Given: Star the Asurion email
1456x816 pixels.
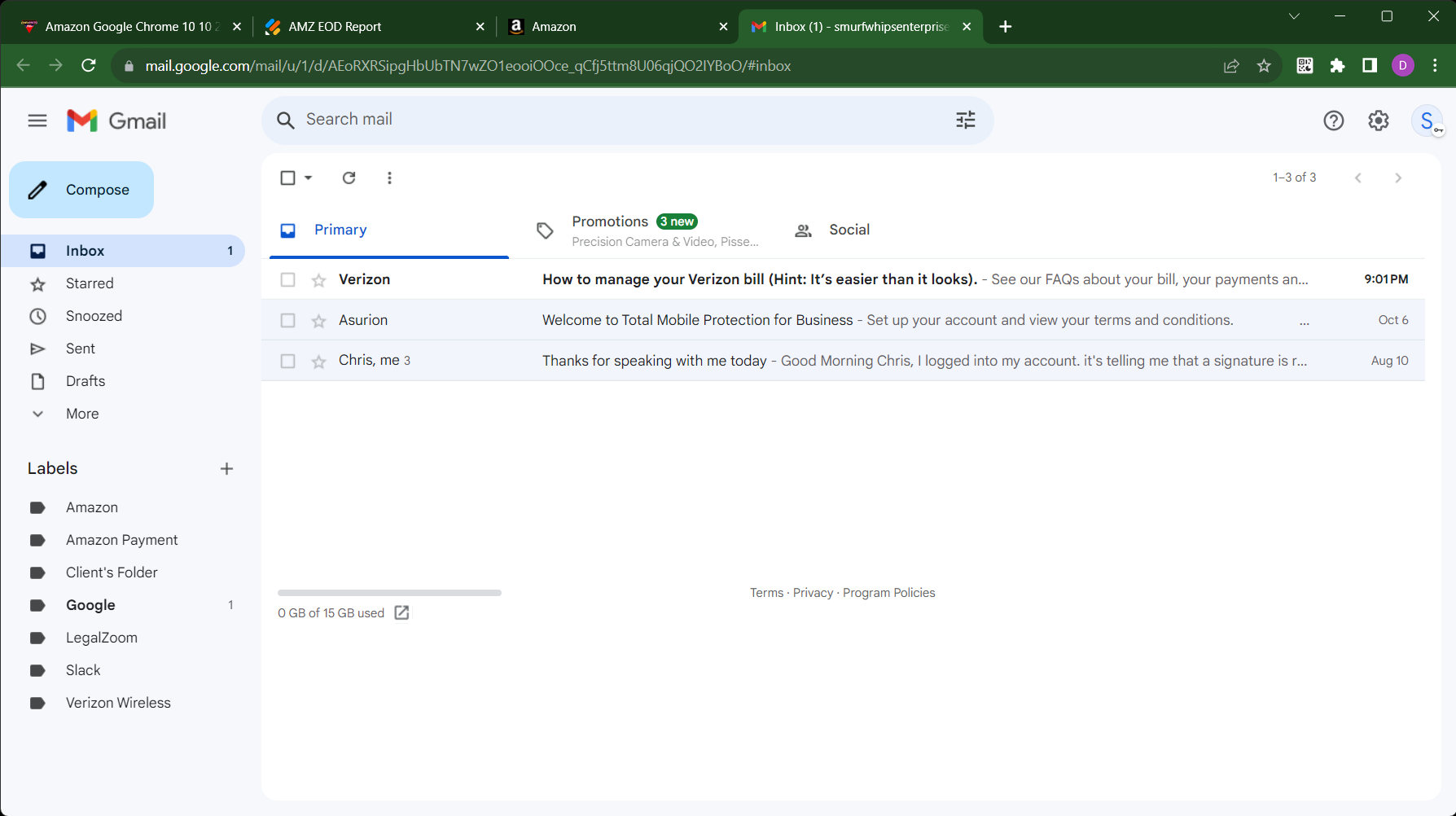Looking at the screenshot, I should [319, 321].
